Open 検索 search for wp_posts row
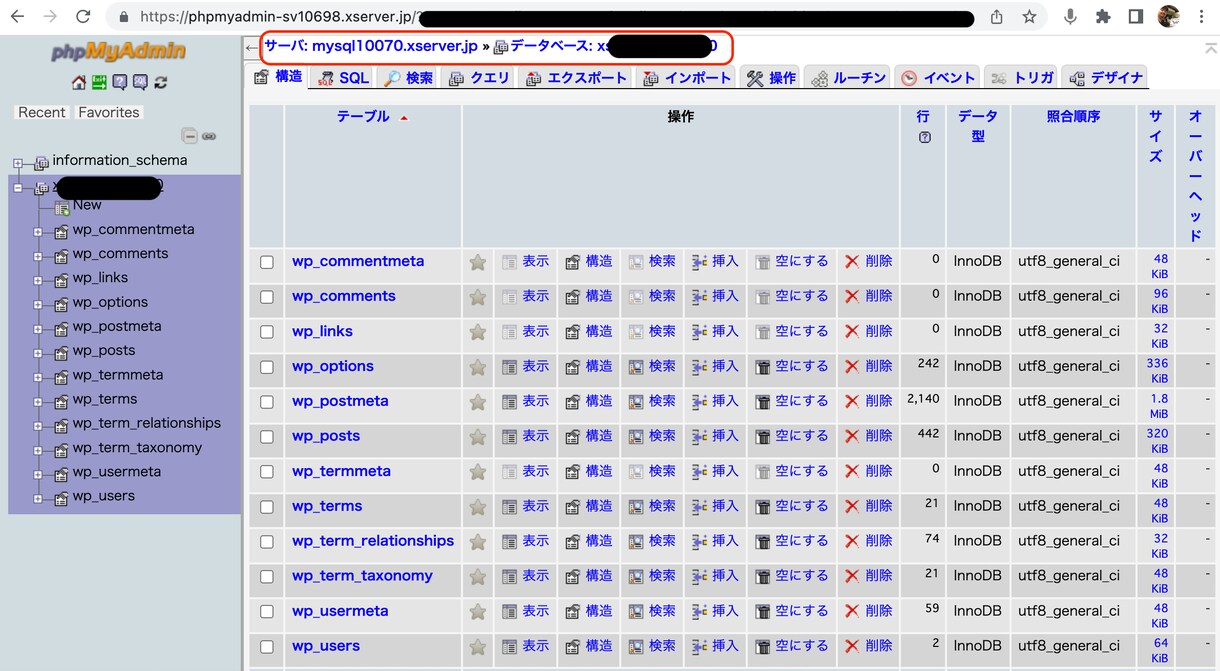This screenshot has width=1220, height=671. click(652, 437)
